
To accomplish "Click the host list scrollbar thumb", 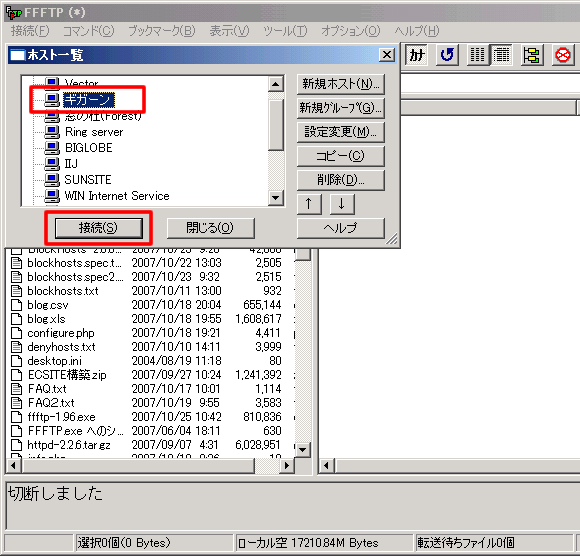I will (276, 125).
